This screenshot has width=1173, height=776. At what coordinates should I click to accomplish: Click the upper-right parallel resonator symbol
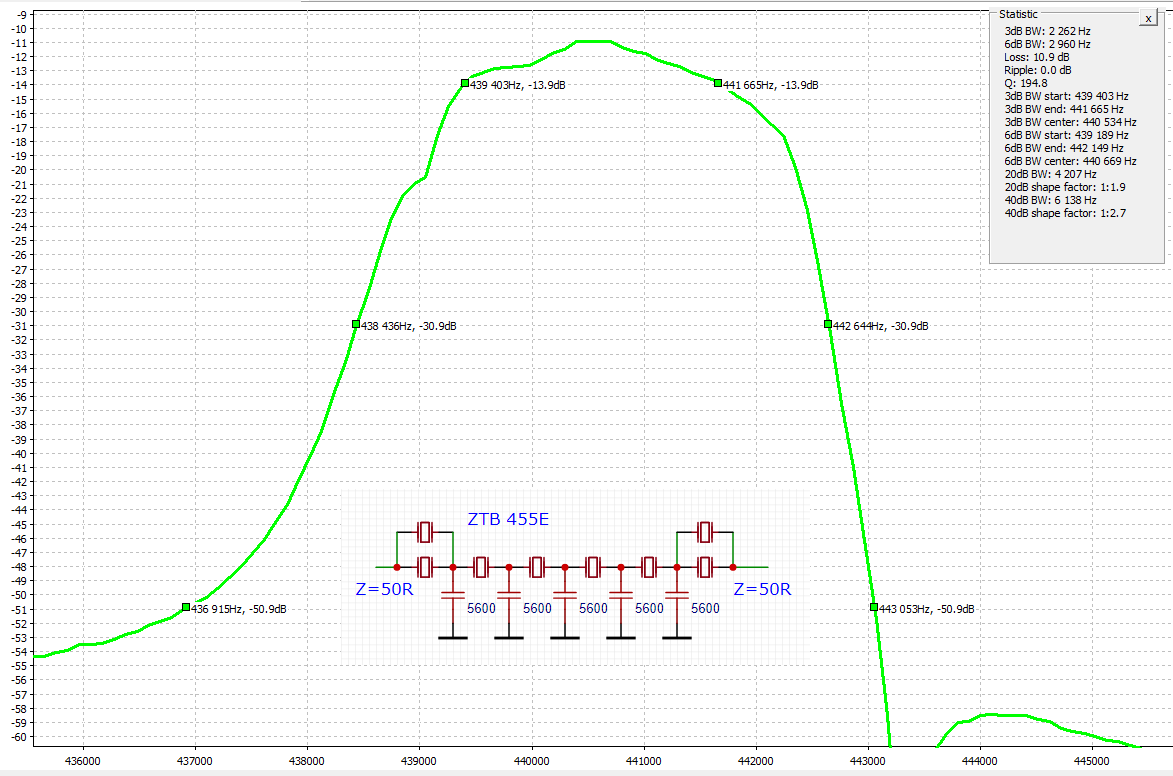tap(705, 530)
